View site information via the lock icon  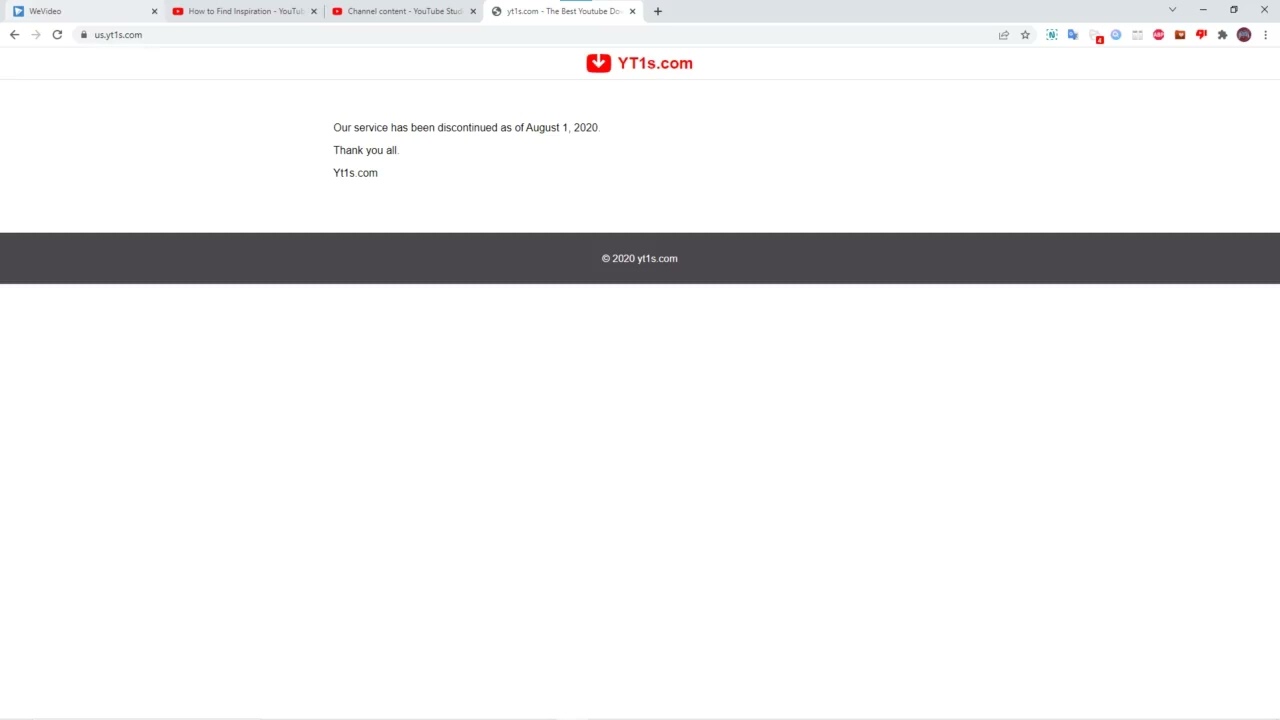pos(84,35)
